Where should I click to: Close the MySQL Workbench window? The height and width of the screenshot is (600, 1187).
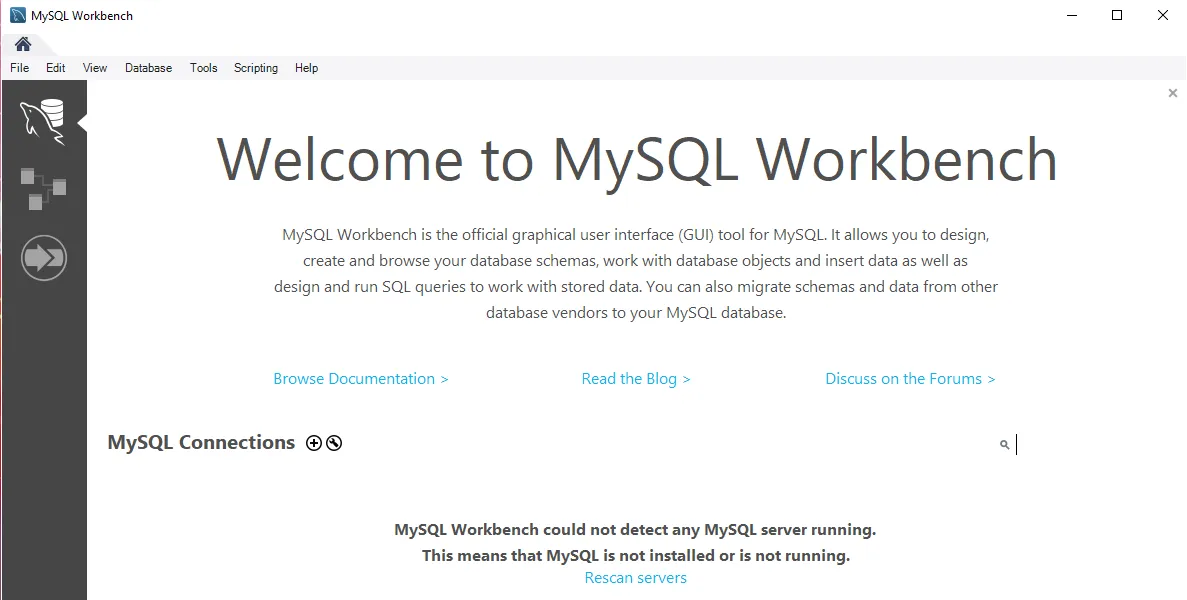coord(1163,15)
